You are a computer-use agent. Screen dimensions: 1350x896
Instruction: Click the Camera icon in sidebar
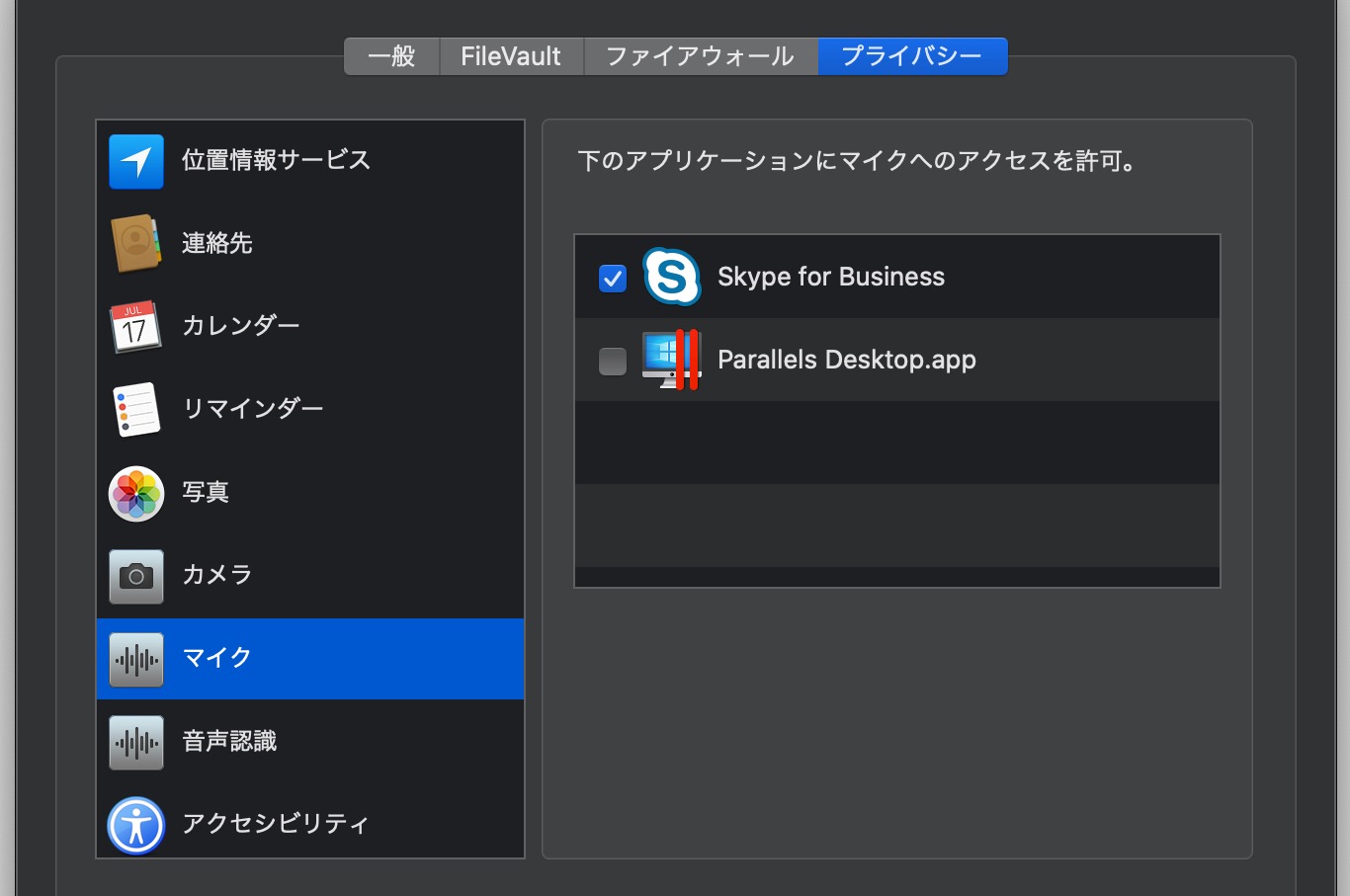136,576
